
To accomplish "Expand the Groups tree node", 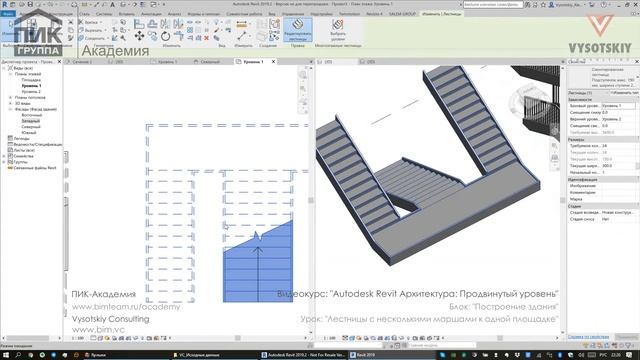I will click(x=4, y=162).
